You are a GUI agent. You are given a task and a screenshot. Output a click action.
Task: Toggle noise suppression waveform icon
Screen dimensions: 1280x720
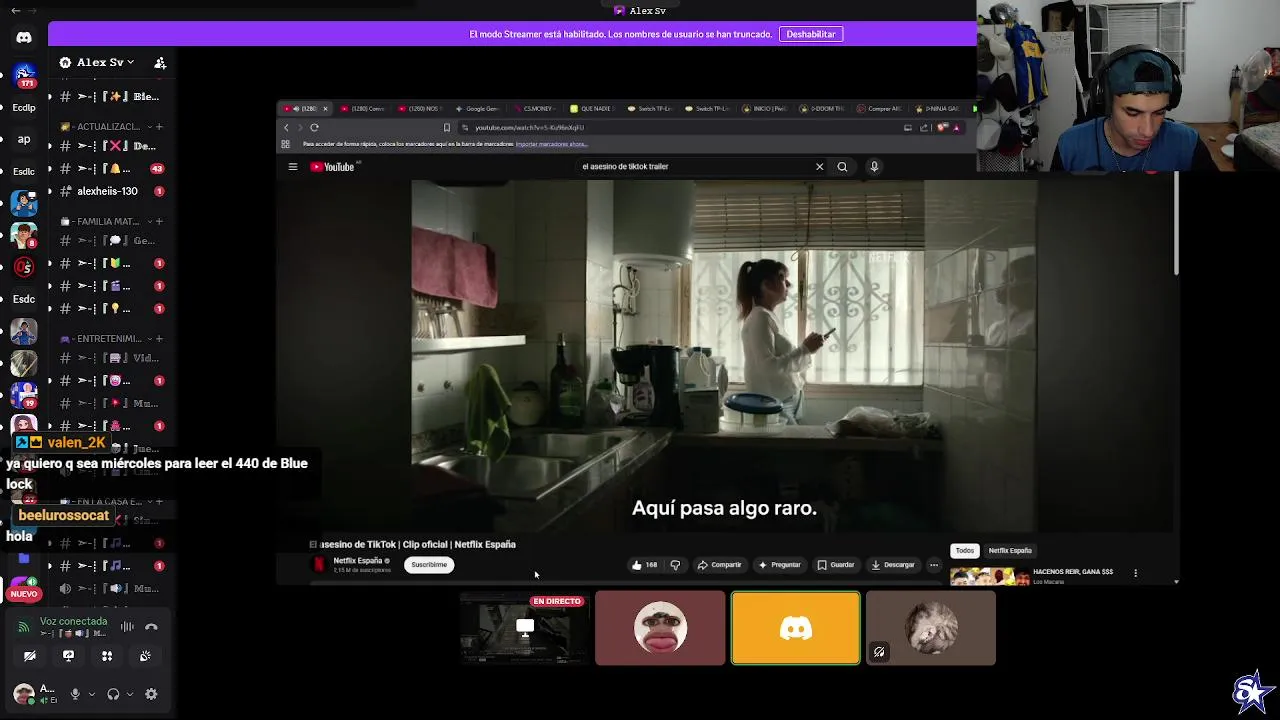coord(127,627)
